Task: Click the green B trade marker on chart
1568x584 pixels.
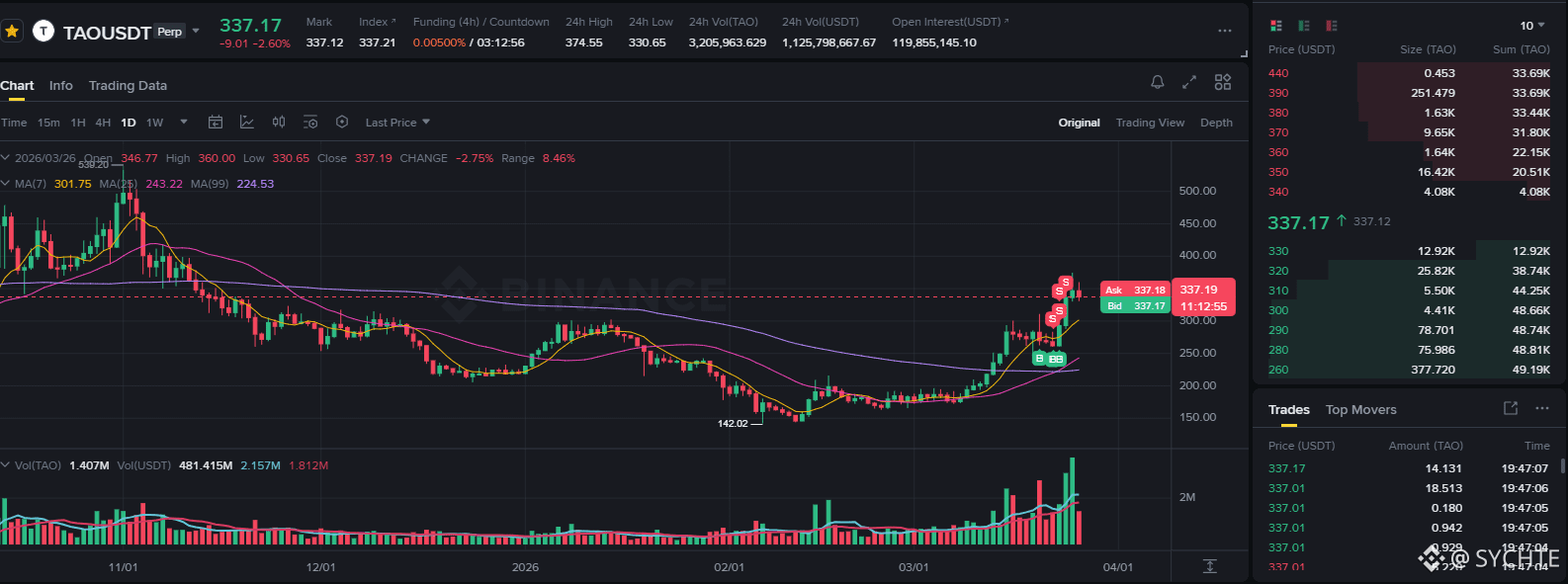Action: (x=1039, y=359)
